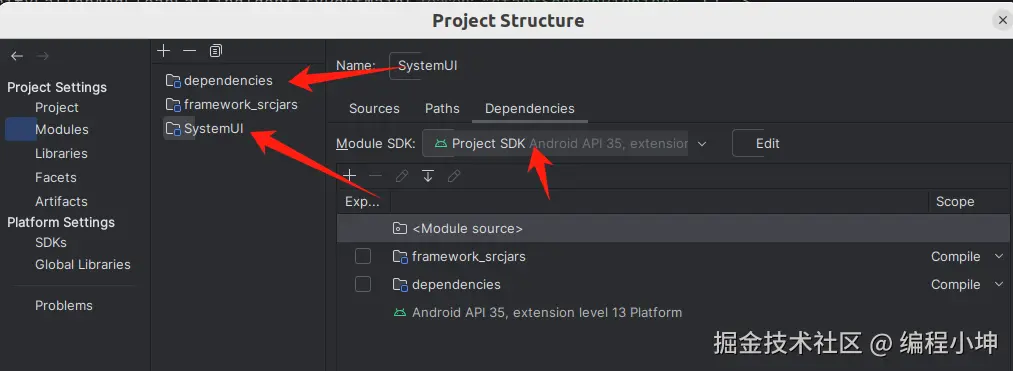Add a dependency with the plus icon
Image resolution: width=1013 pixels, height=371 pixels.
click(x=350, y=175)
